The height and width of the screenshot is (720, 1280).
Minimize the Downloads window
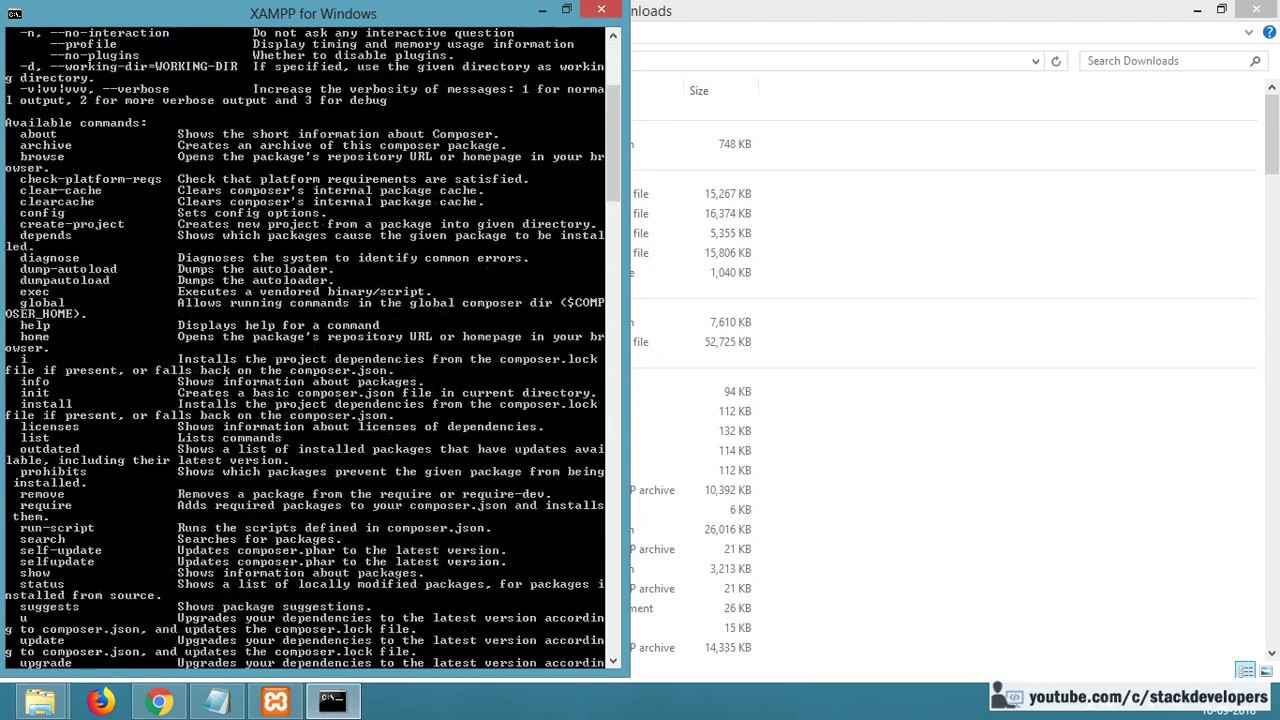coord(1197,11)
